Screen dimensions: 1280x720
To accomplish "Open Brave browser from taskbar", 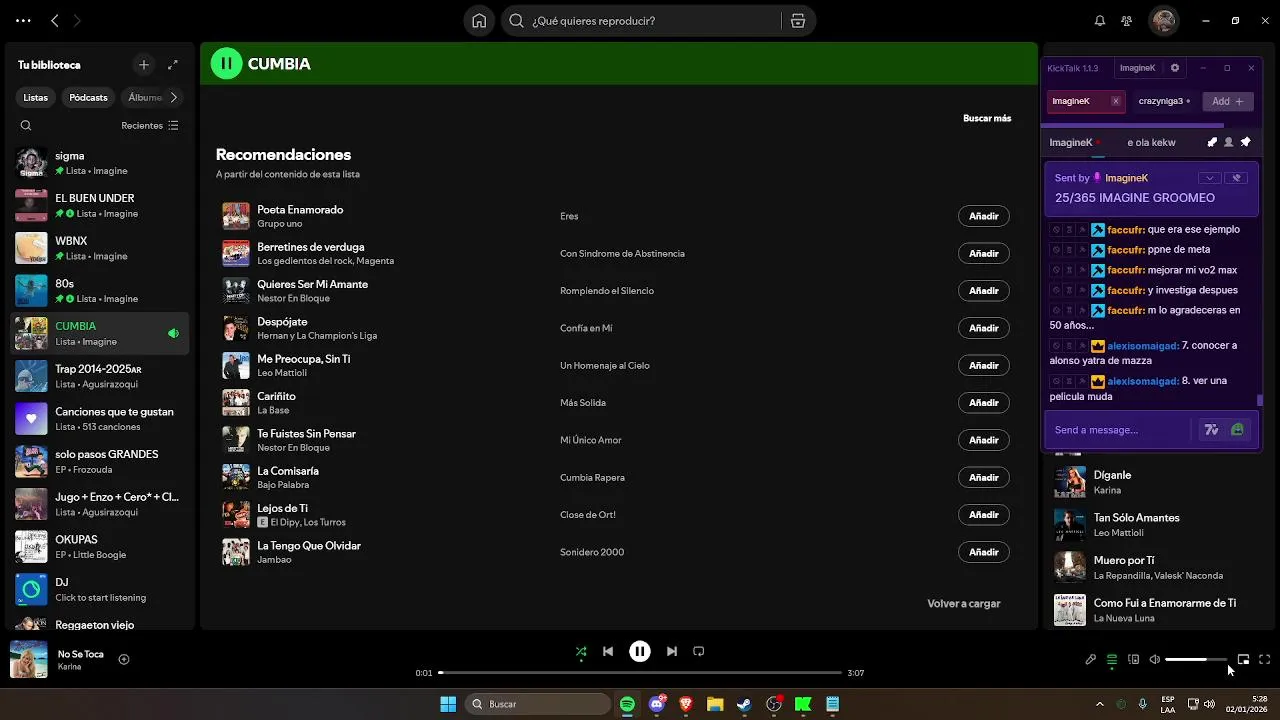I will pos(686,704).
